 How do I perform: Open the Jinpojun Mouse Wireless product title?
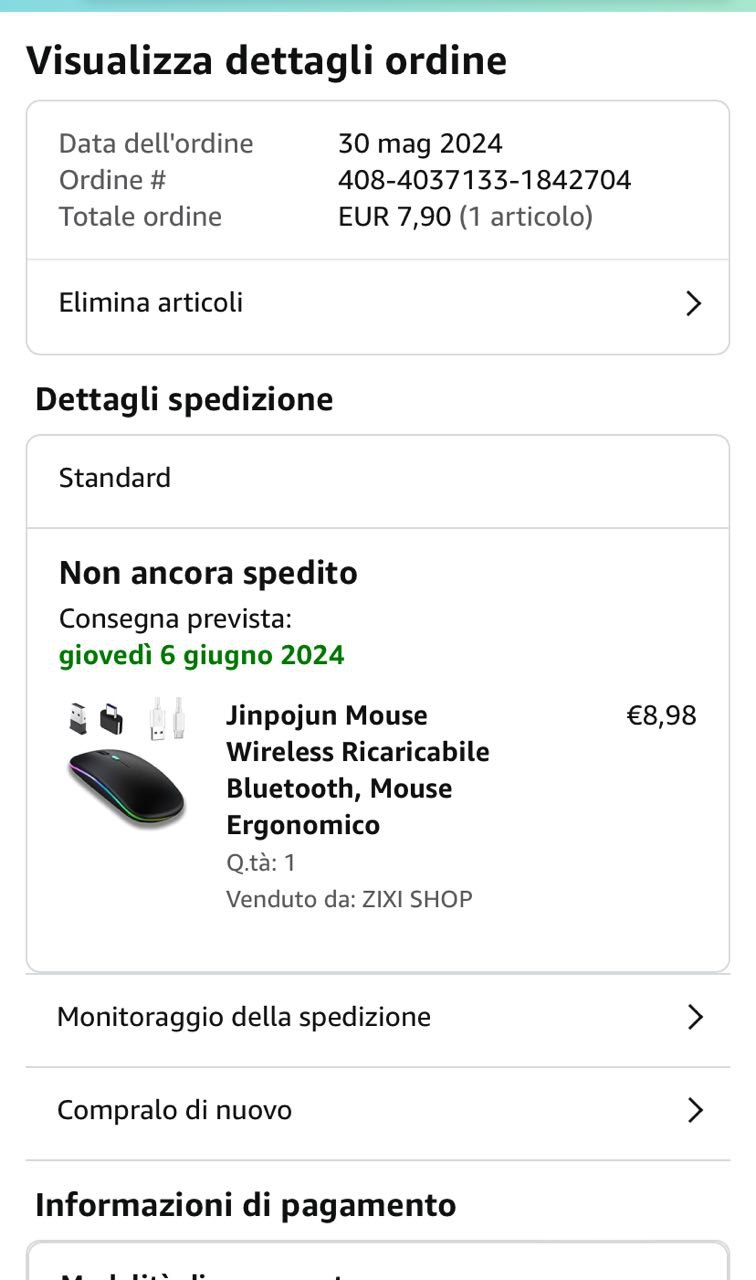click(x=357, y=770)
